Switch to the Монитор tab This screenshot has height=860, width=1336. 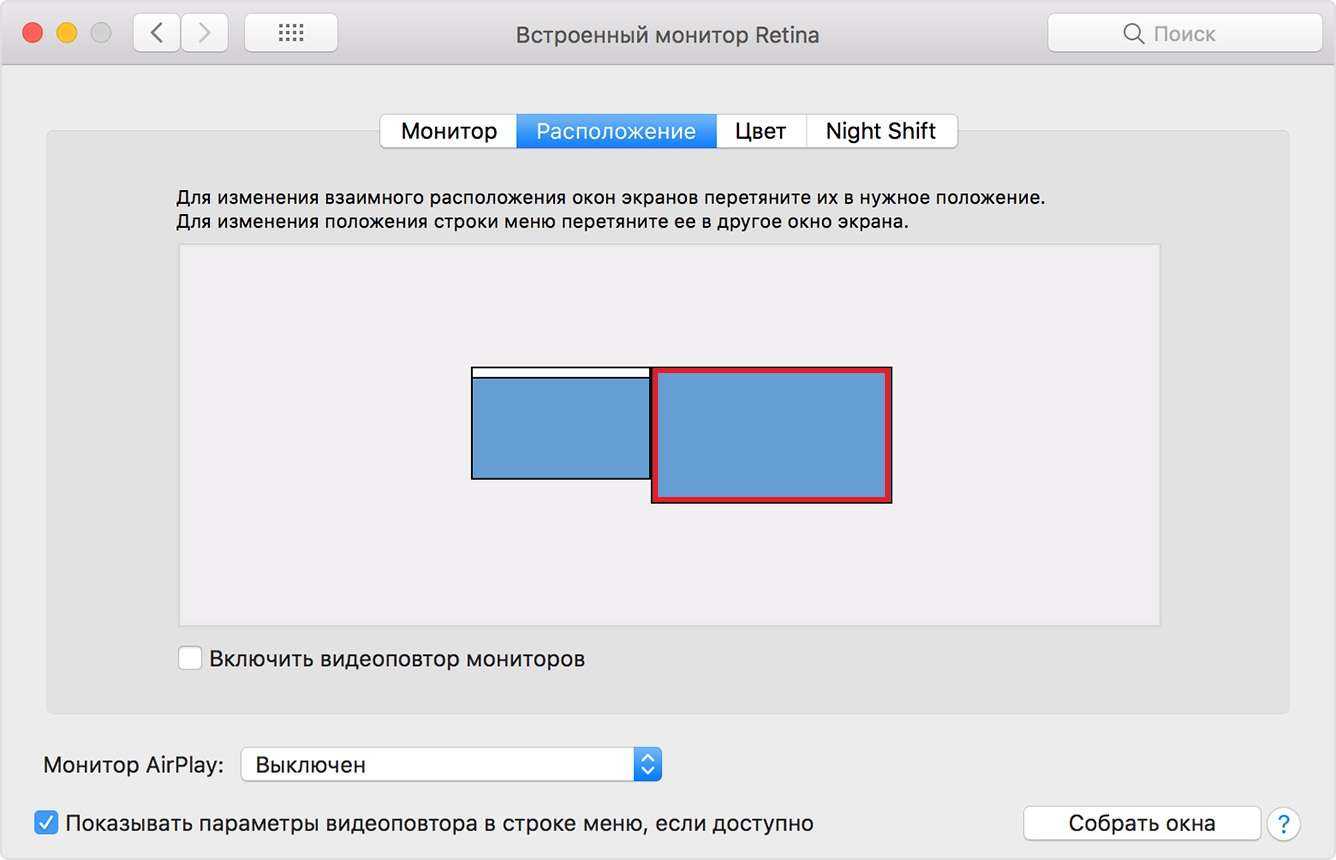(448, 131)
